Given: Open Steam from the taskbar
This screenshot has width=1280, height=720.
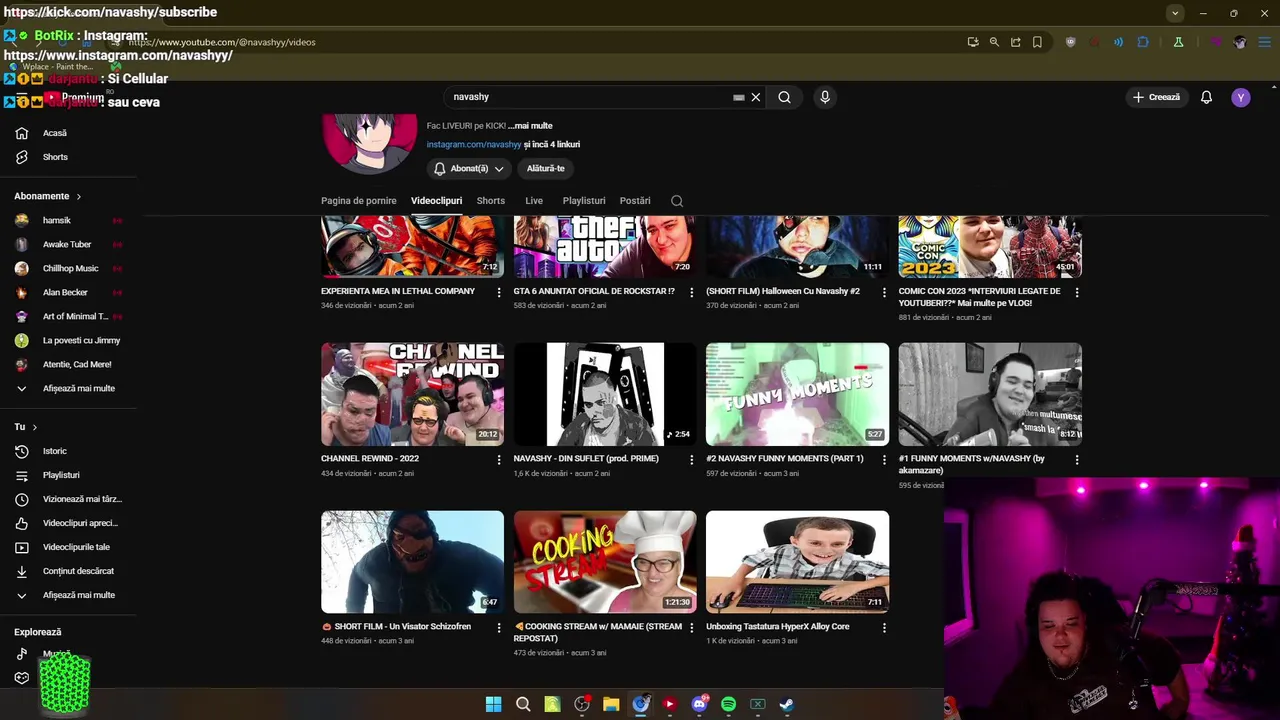Looking at the screenshot, I should coord(787,704).
